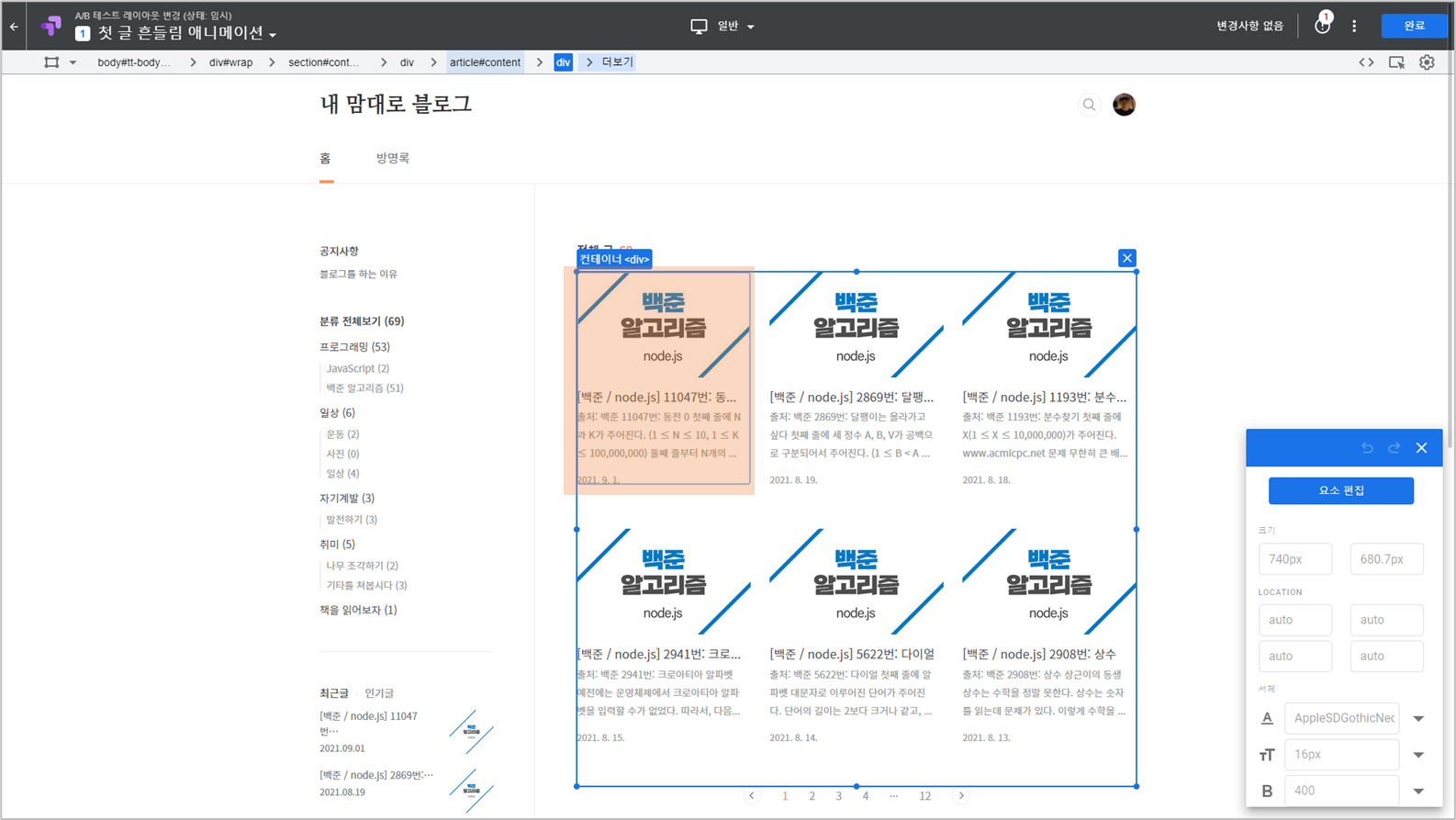Viewport: 1456px width, 820px height.
Task: Select the highlighted div breadcrumb
Action: pos(563,62)
